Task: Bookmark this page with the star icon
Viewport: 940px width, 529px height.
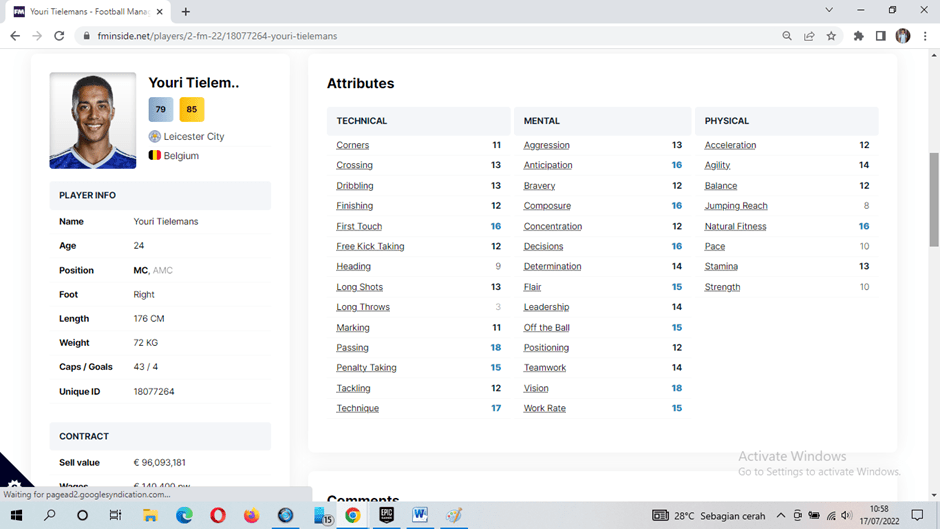Action: point(831,36)
